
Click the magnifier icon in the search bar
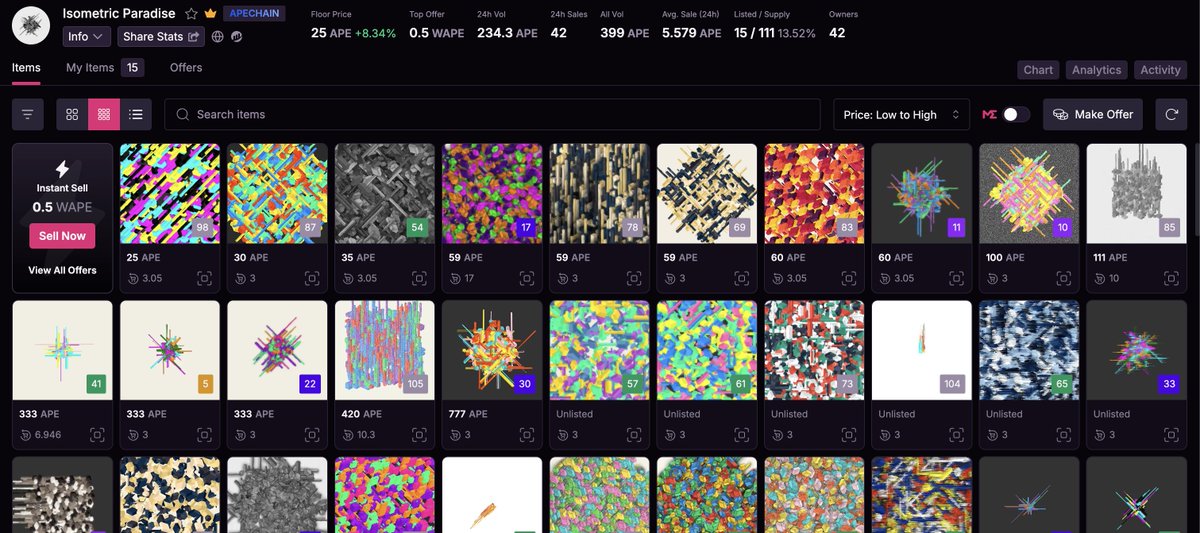coord(183,115)
